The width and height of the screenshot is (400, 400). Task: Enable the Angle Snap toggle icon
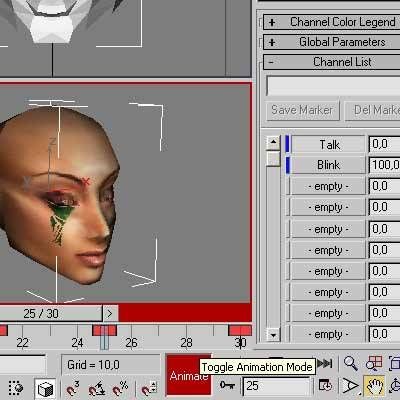(97, 388)
